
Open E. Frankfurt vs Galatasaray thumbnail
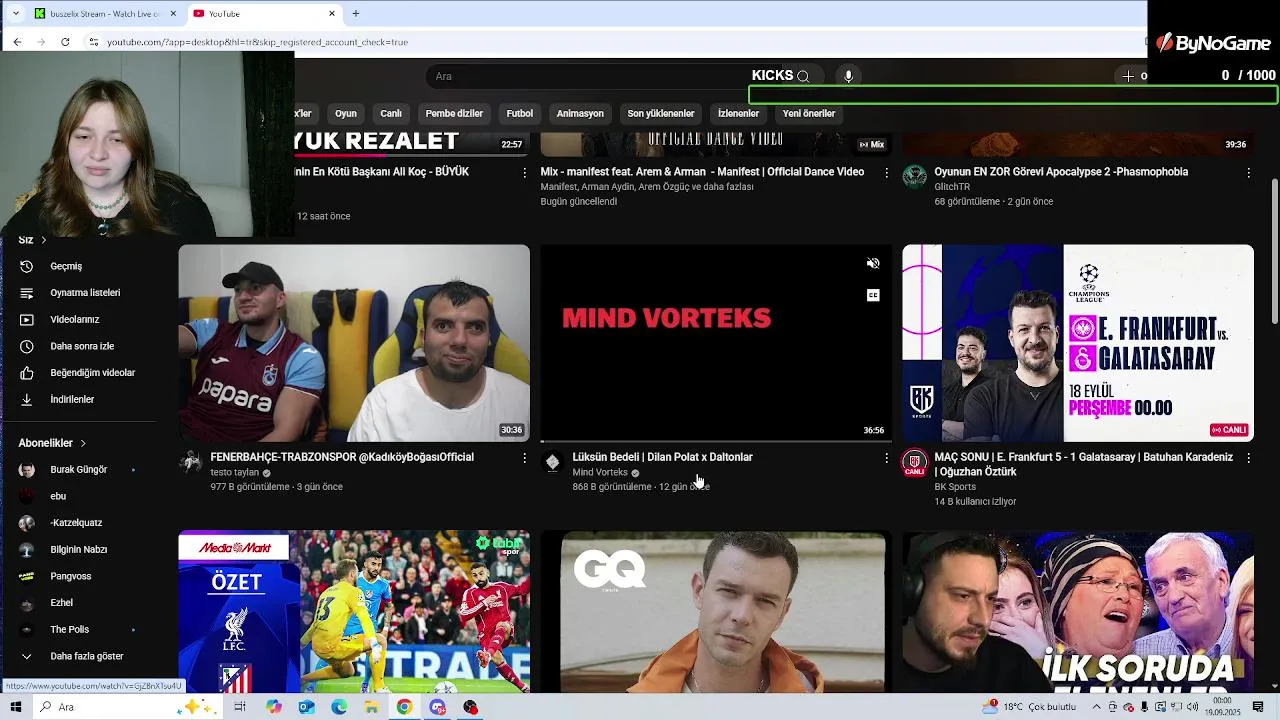coord(1078,343)
